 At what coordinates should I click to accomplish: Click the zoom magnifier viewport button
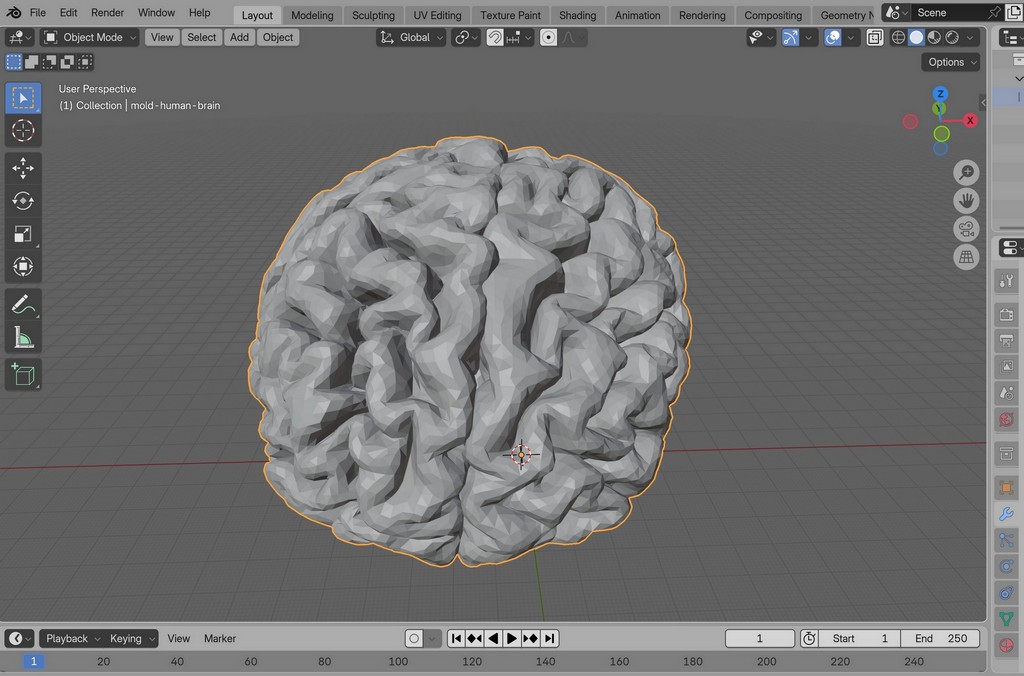tap(966, 172)
